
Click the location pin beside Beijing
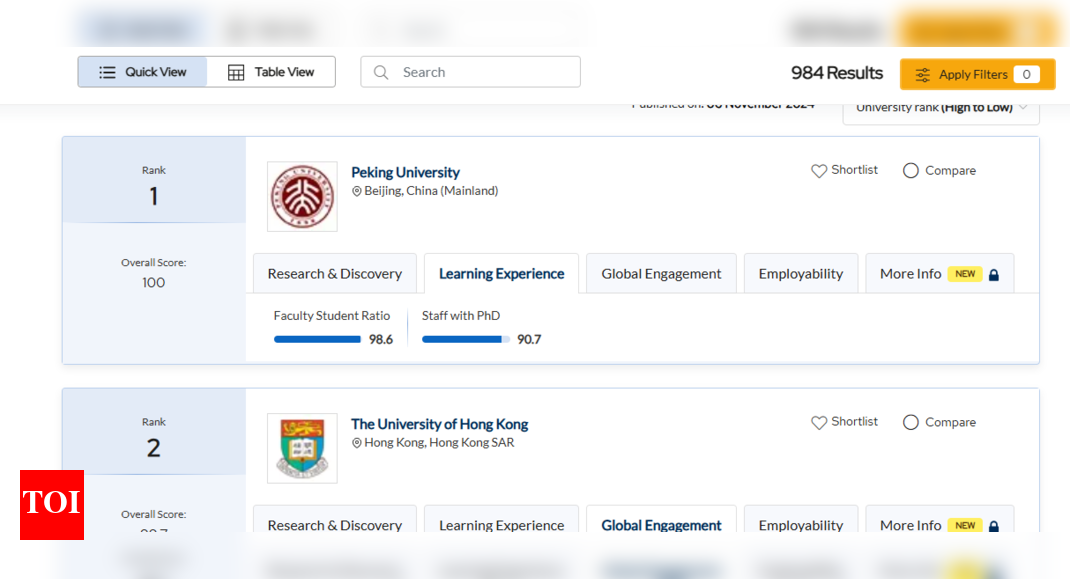[x=356, y=191]
